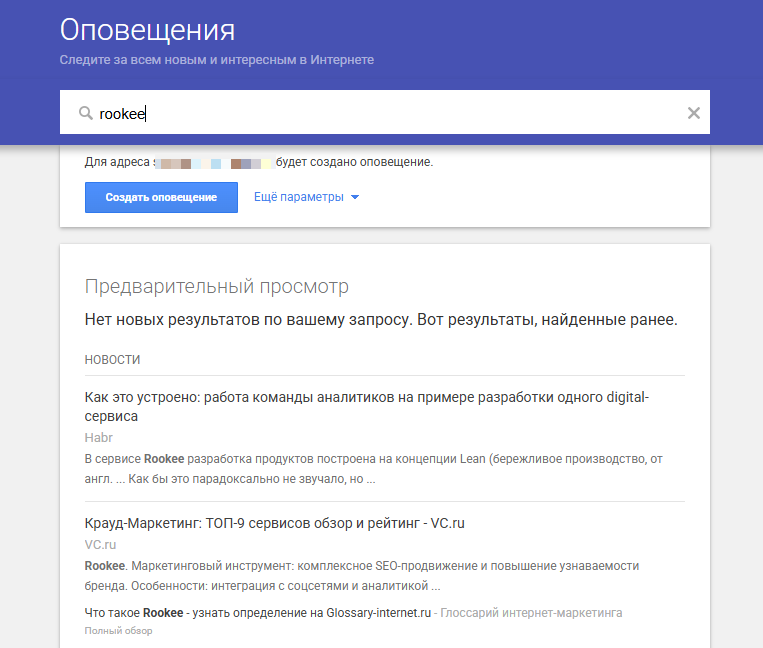Click the magnifier search icon
Viewport: 763px width, 648px height.
[86, 113]
